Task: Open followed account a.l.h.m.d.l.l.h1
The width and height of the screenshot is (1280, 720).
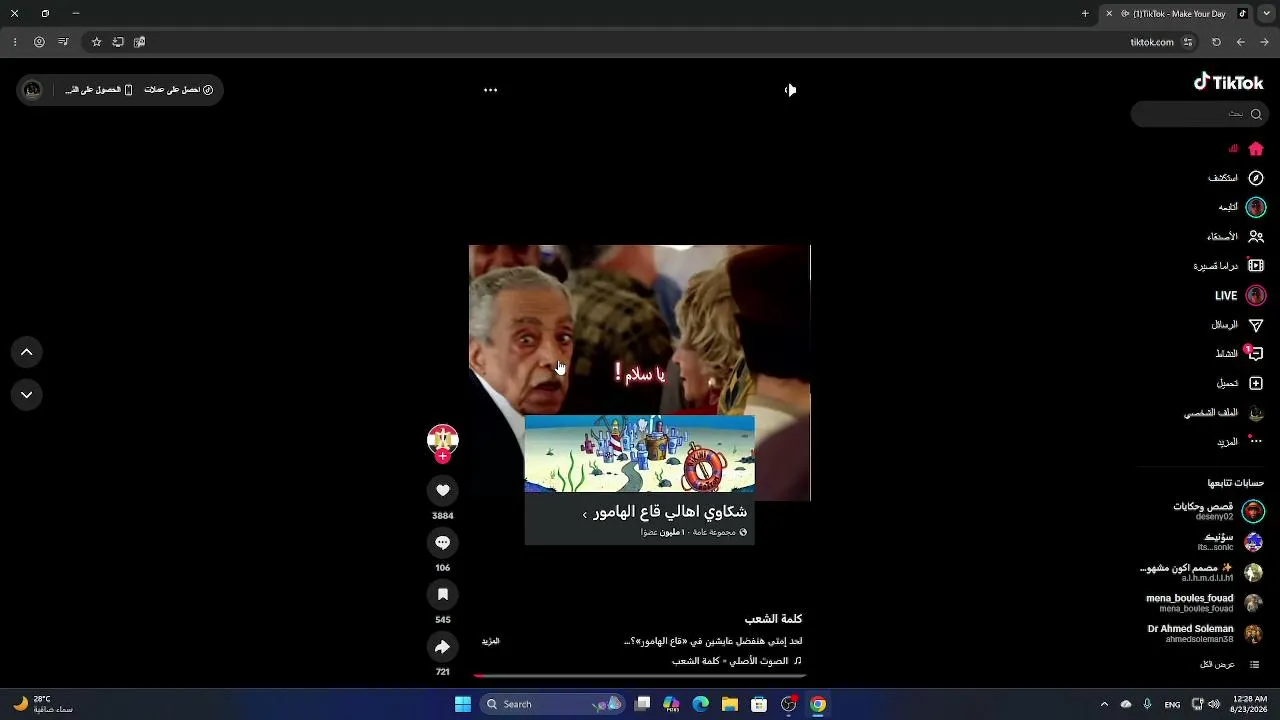Action: (1202, 573)
